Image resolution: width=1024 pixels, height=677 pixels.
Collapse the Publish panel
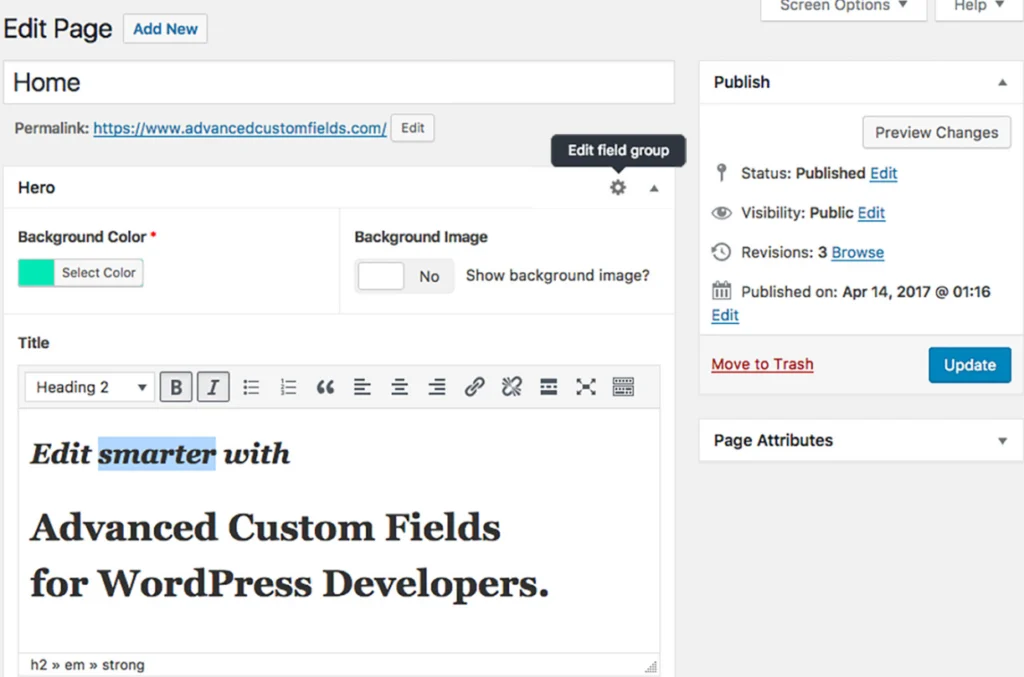click(1002, 82)
